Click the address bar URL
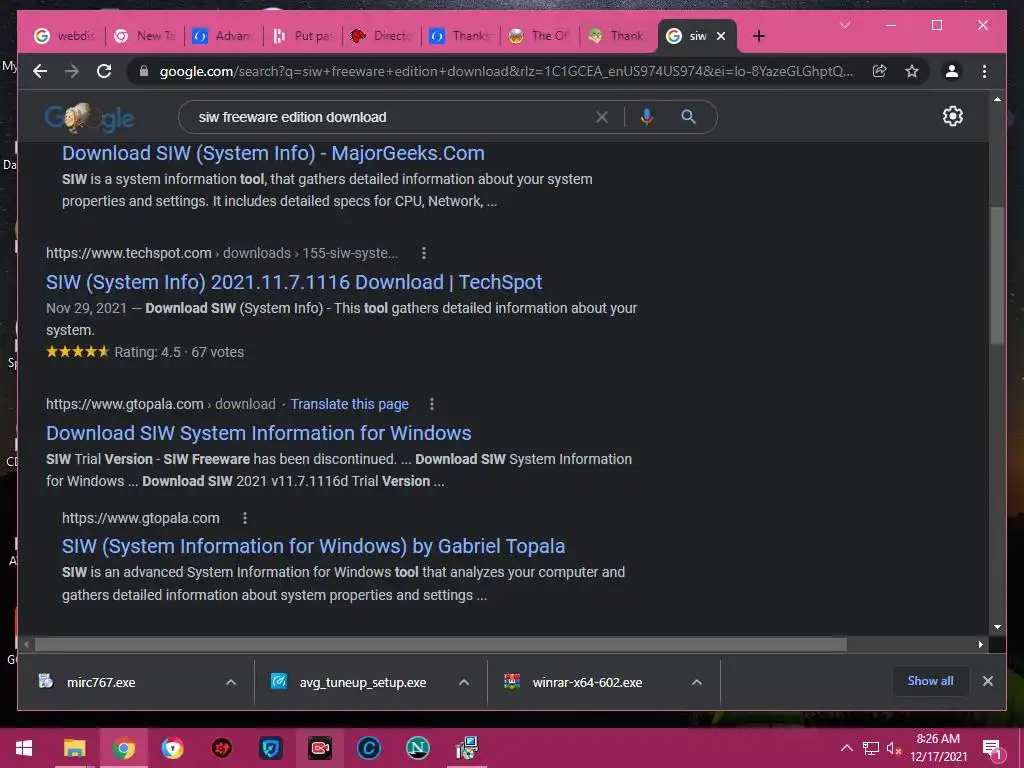This screenshot has width=1024, height=768. (506, 71)
